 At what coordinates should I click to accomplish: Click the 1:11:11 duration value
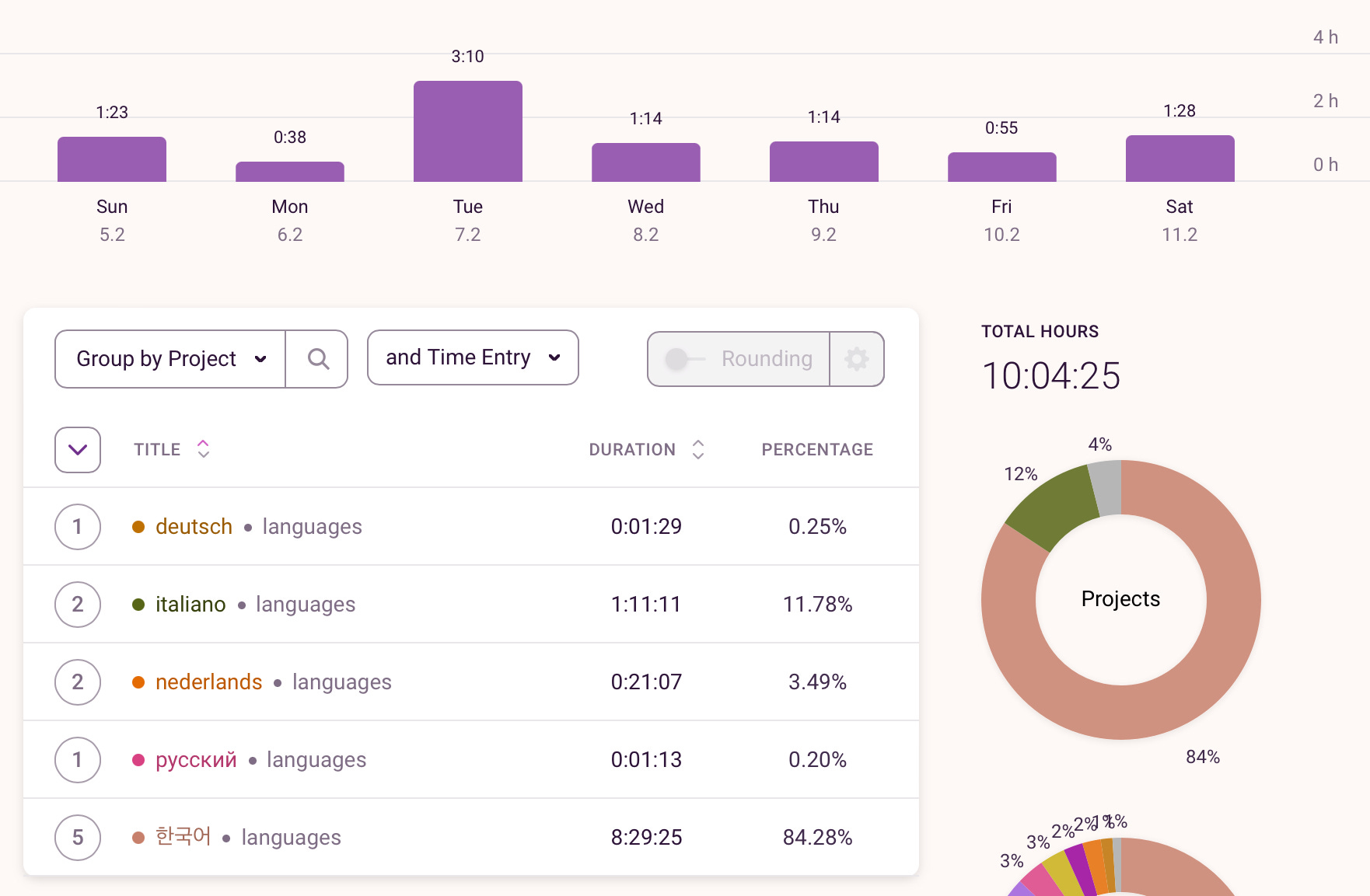pyautogui.click(x=646, y=605)
